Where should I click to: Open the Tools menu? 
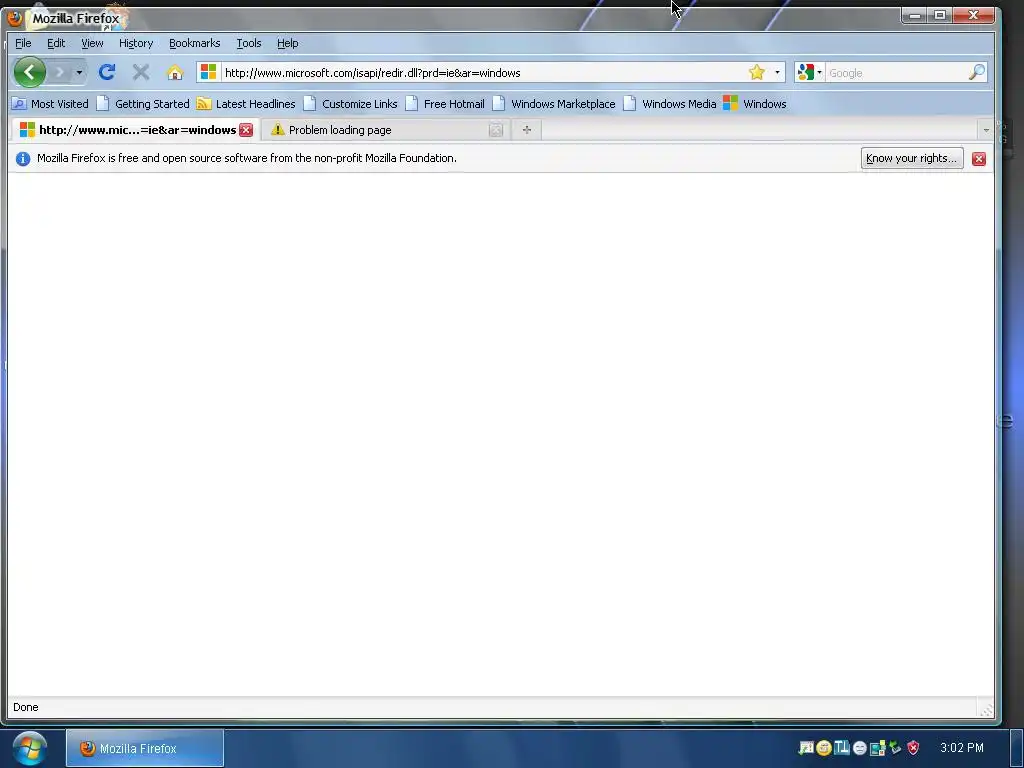249,43
